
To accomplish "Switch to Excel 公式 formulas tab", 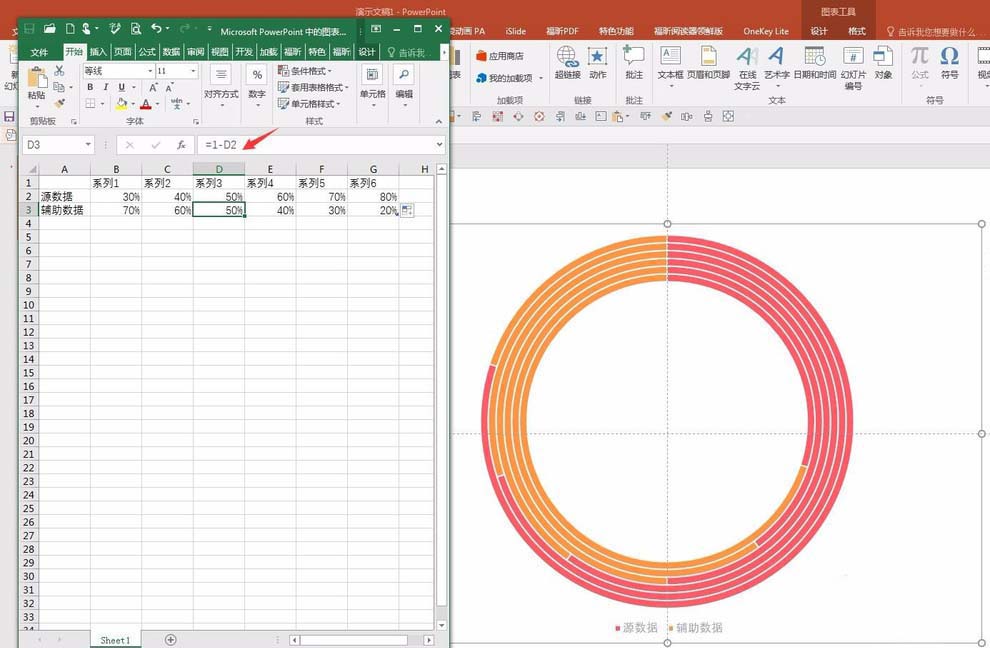I will point(147,52).
